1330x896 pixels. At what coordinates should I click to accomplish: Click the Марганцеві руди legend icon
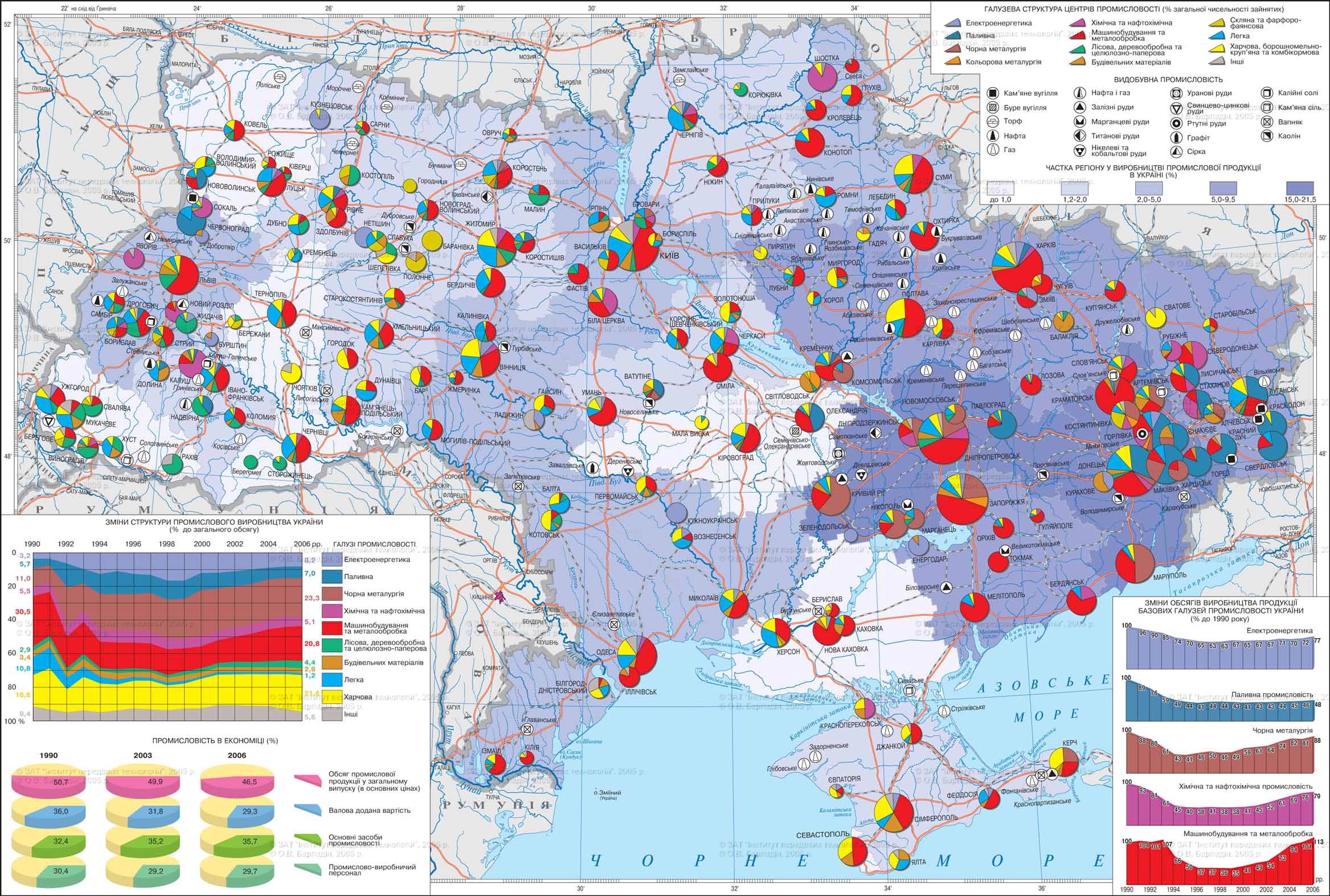coord(1079,122)
